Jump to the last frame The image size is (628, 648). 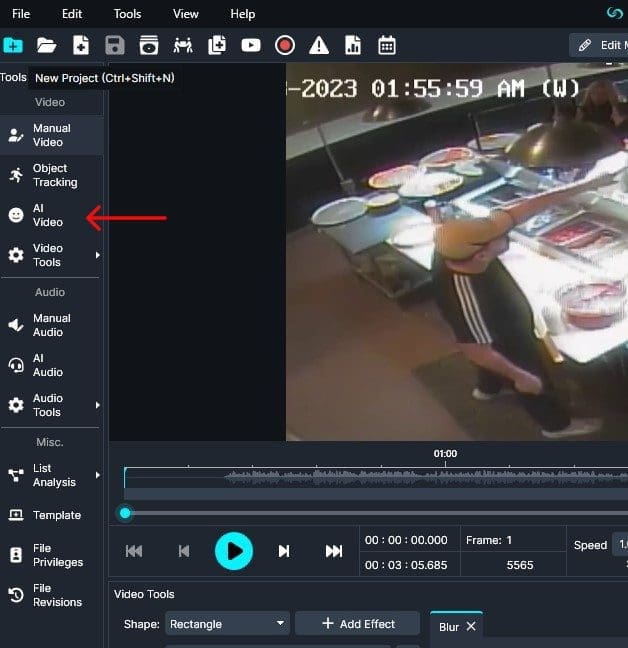(334, 551)
